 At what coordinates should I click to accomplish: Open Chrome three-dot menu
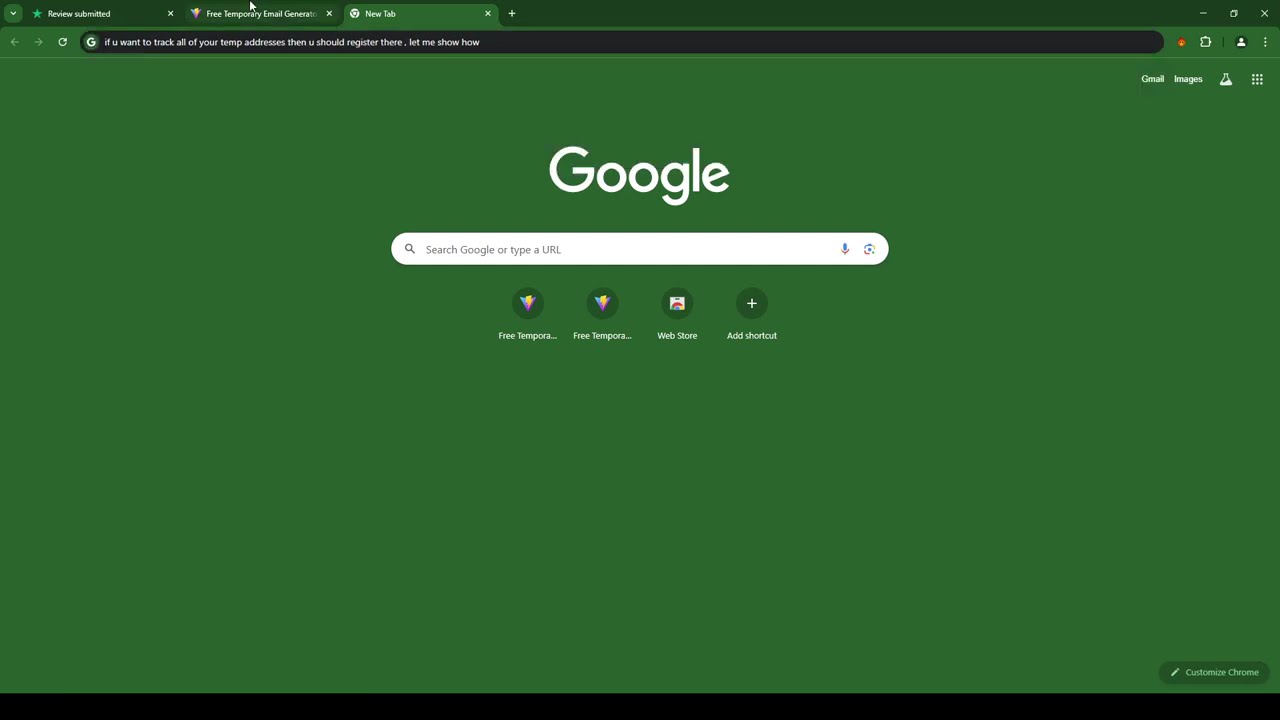pyautogui.click(x=1265, y=42)
